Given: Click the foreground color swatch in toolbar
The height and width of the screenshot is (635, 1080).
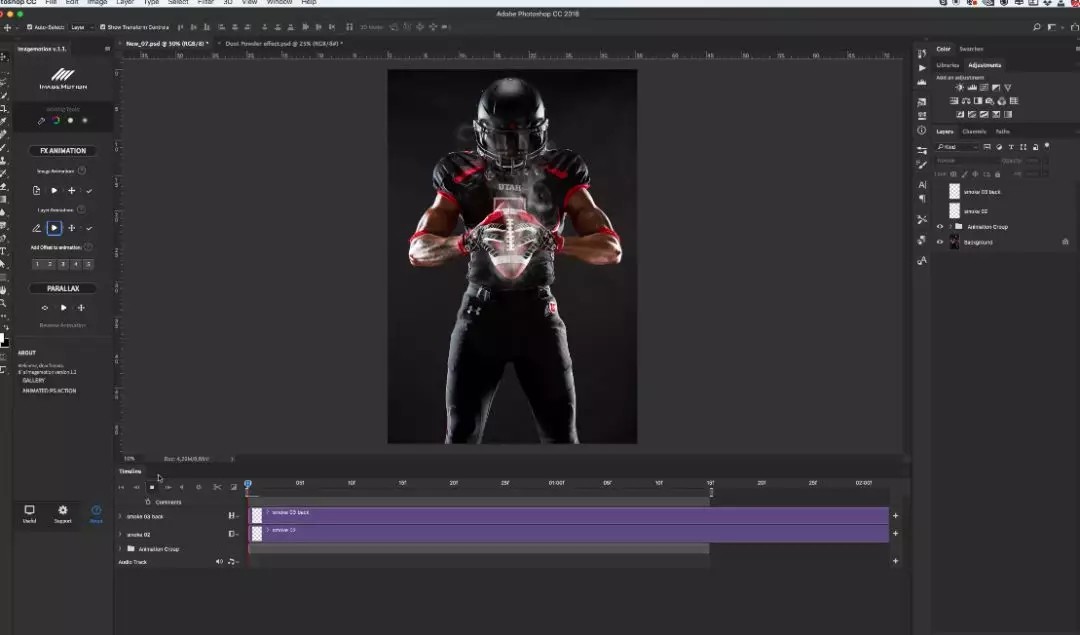Looking at the screenshot, I should [x=1, y=338].
